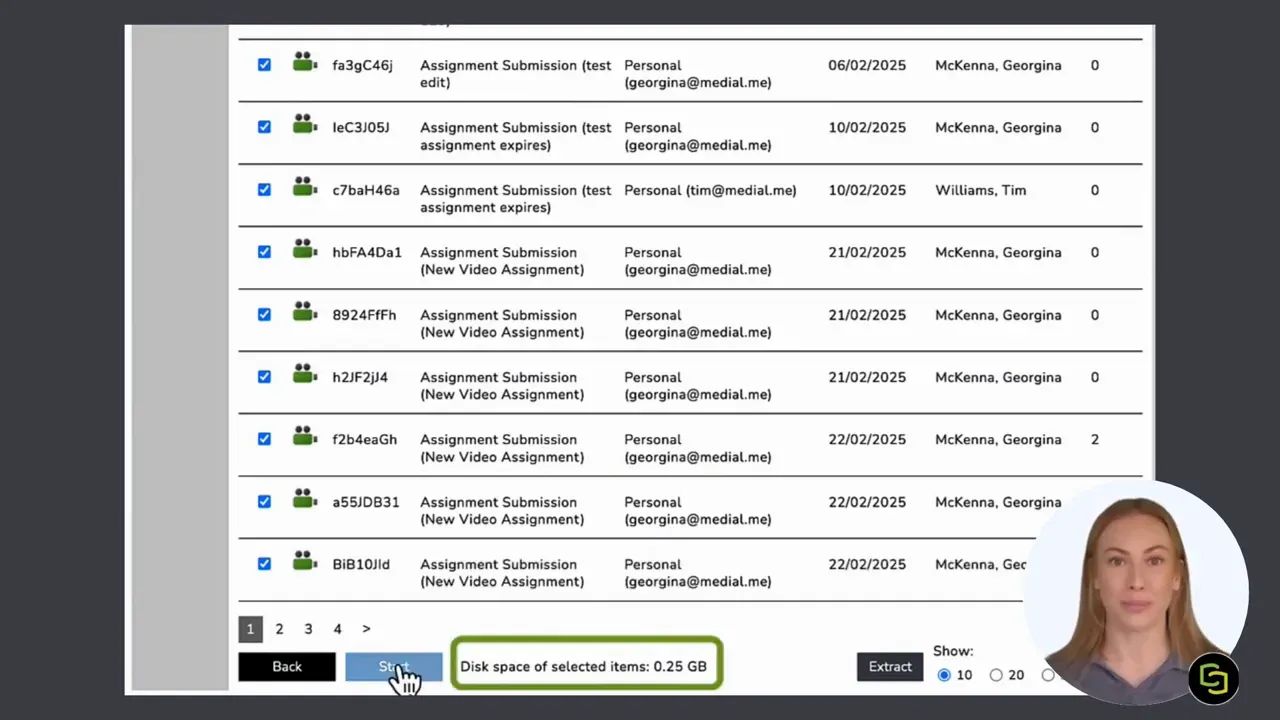Click the camera icon for f2b4eaGh
The width and height of the screenshot is (1280, 720).
[305, 437]
